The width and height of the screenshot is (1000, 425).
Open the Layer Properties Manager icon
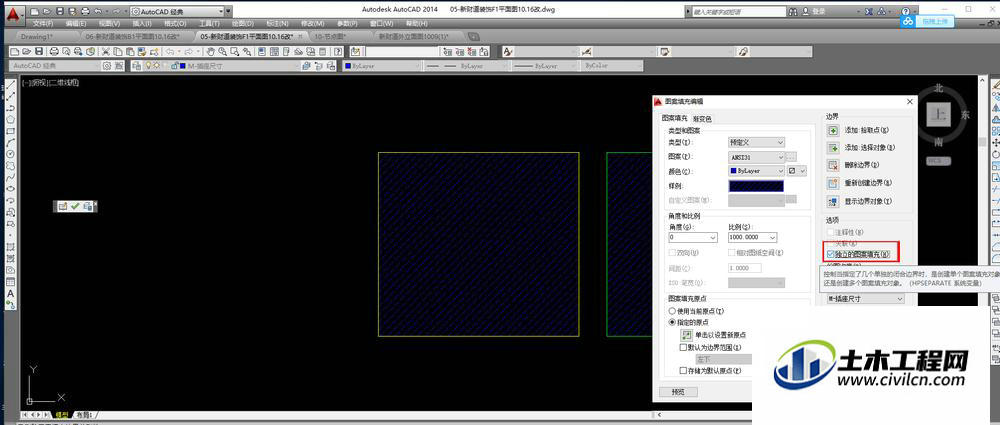click(x=137, y=66)
